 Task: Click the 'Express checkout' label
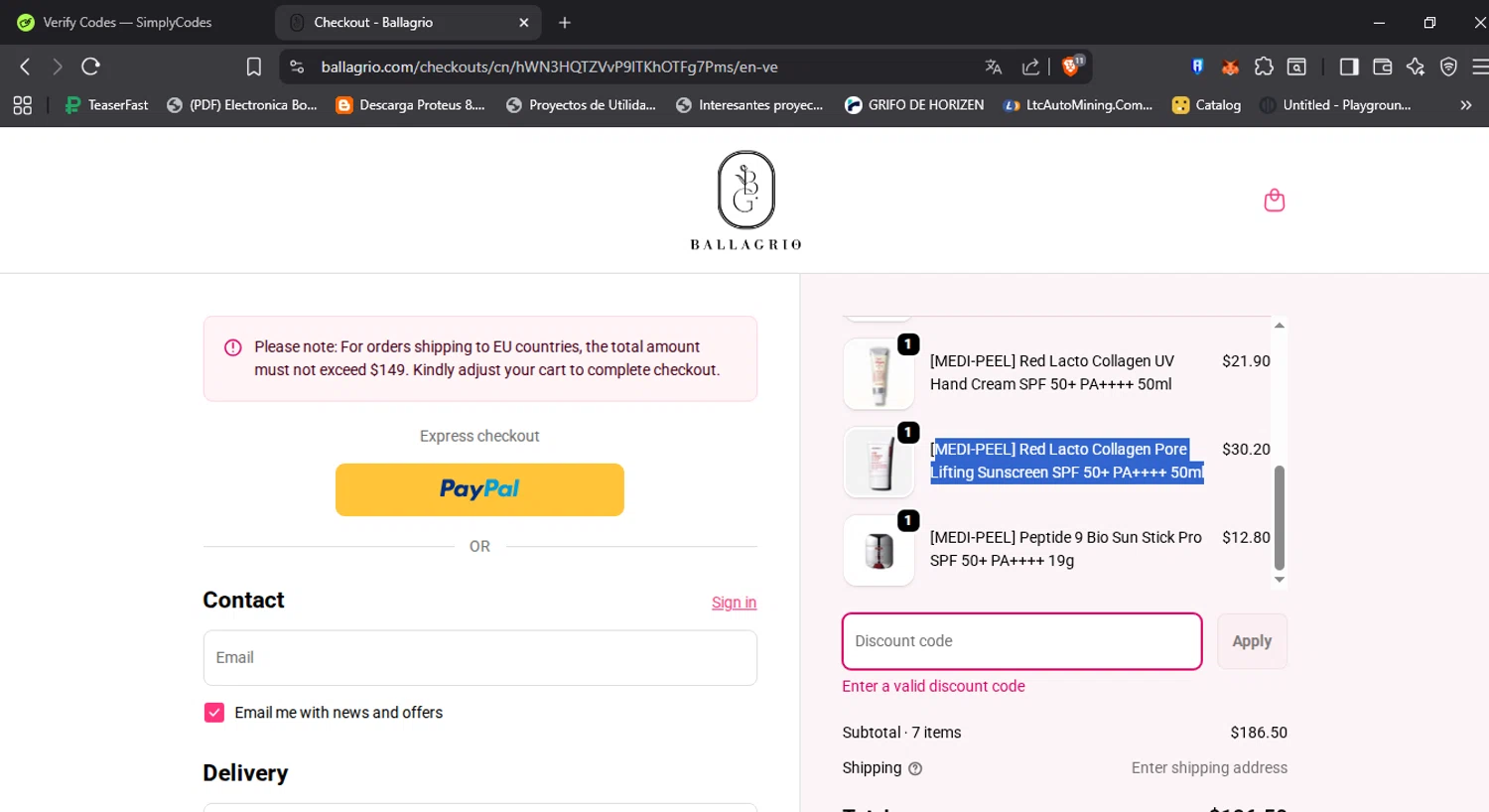coord(479,436)
